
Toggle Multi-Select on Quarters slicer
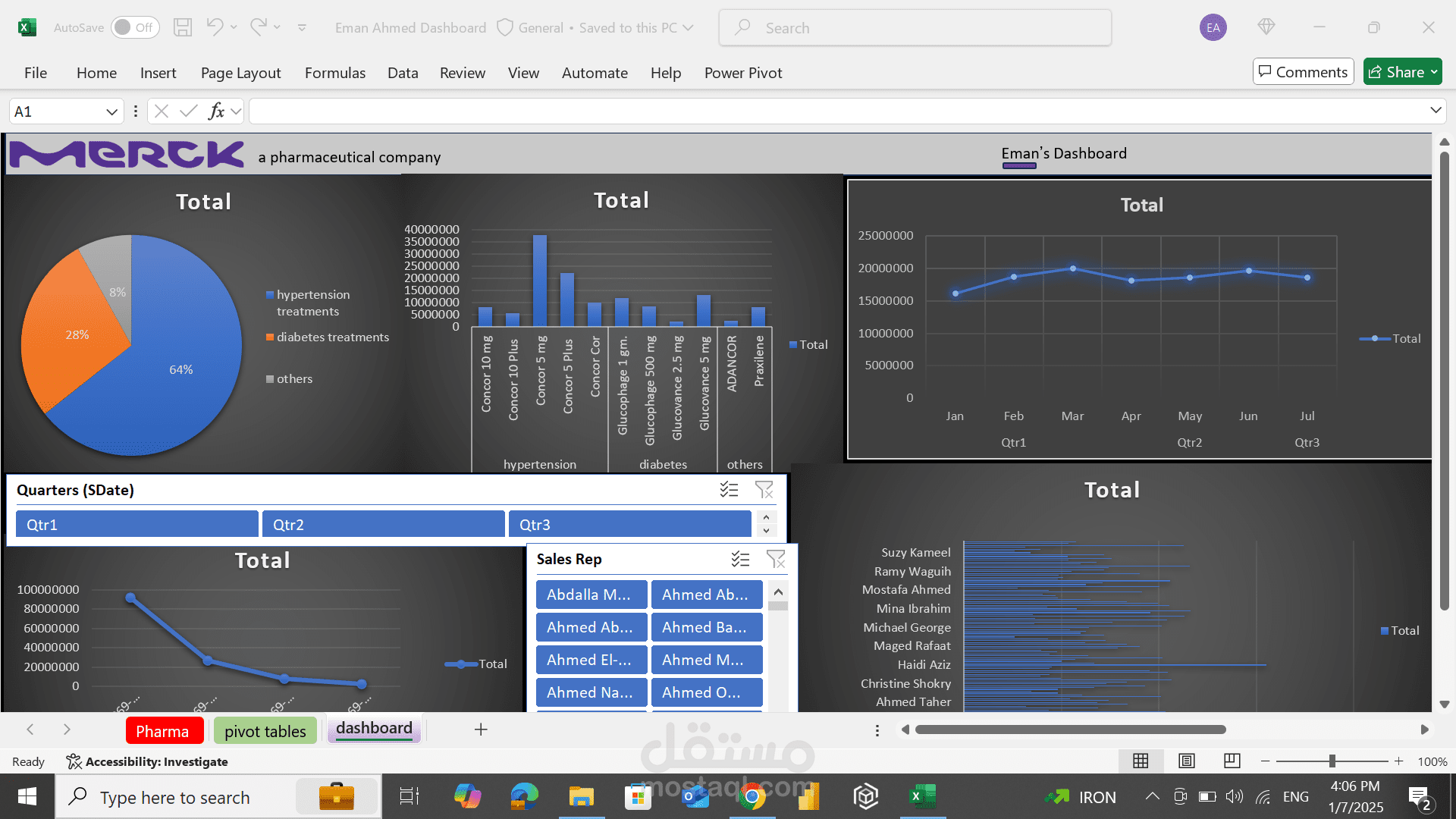(729, 490)
